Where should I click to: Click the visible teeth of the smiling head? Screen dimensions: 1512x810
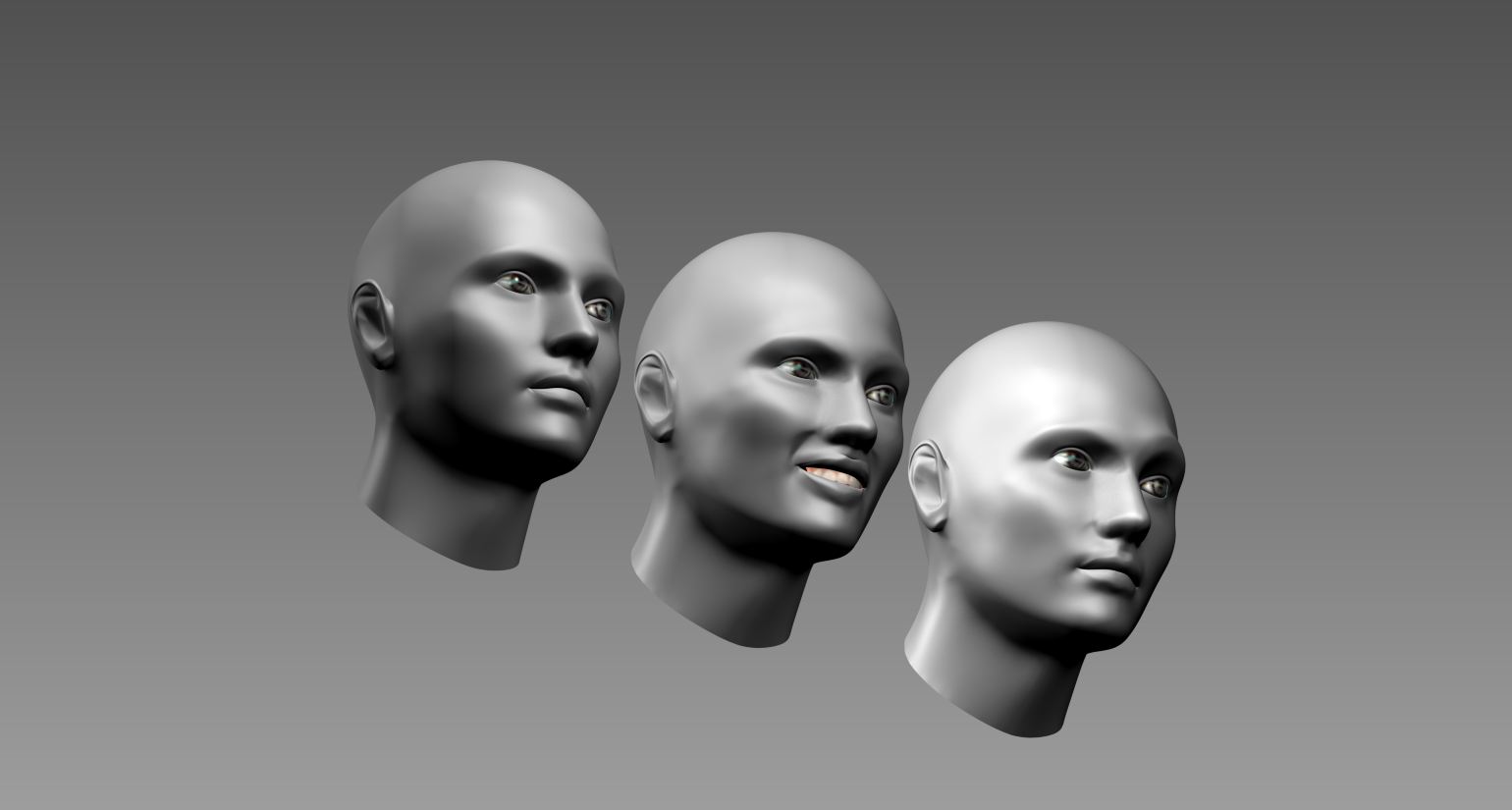click(832, 474)
